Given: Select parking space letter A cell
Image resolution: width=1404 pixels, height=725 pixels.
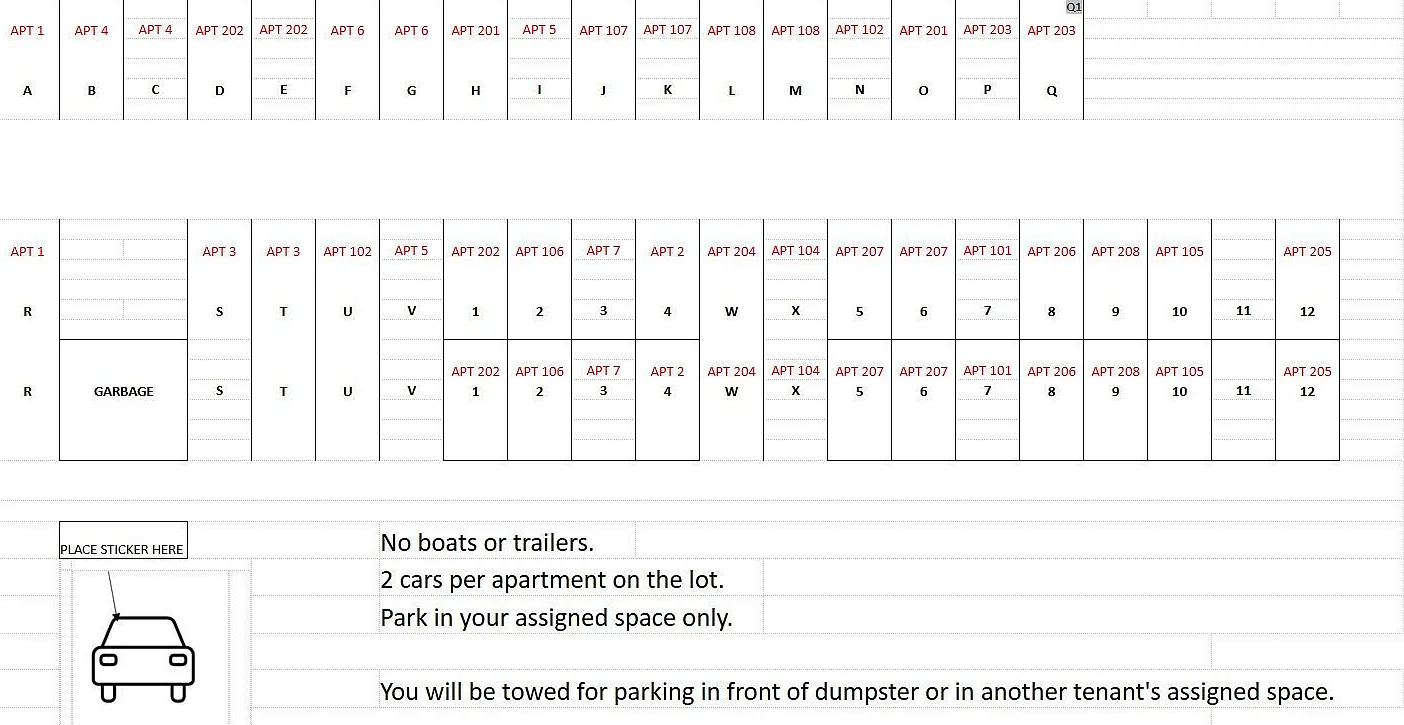Looking at the screenshot, I should [x=27, y=90].
